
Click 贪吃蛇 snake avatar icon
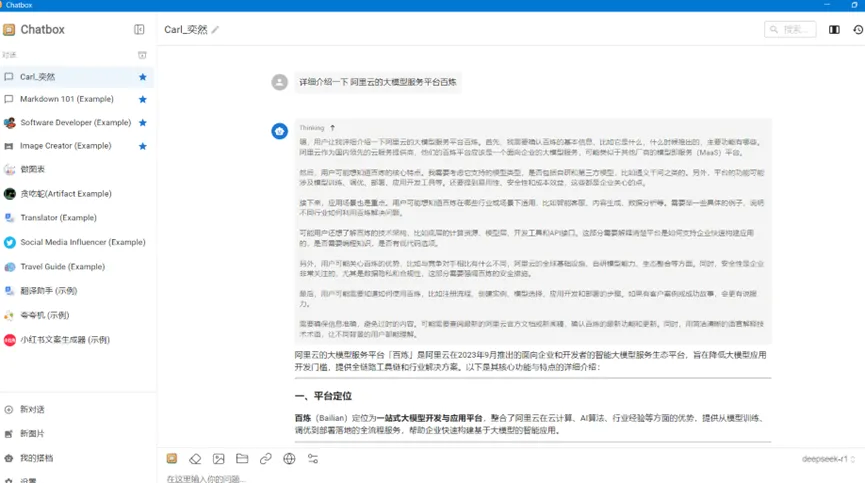coord(9,194)
